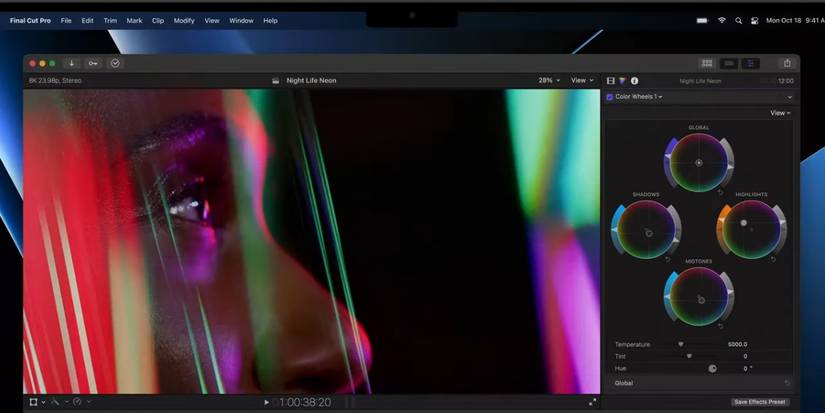Open the Keyword Editor key icon
The image size is (825, 413).
click(93, 63)
